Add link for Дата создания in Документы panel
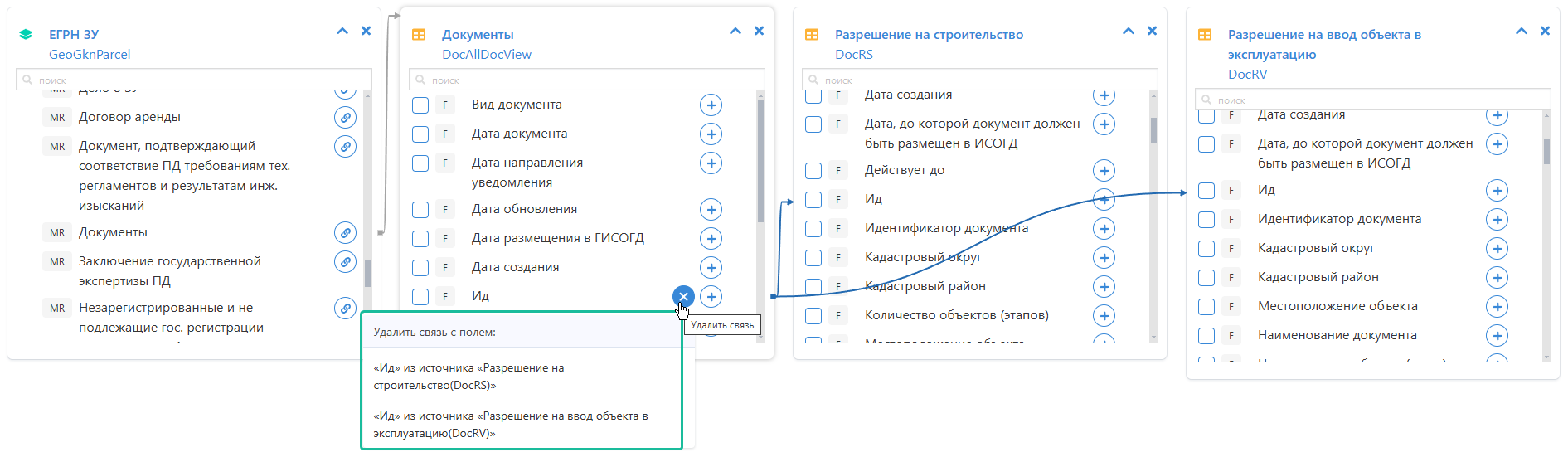Viewport: 1568px width, 457px height. (x=711, y=267)
